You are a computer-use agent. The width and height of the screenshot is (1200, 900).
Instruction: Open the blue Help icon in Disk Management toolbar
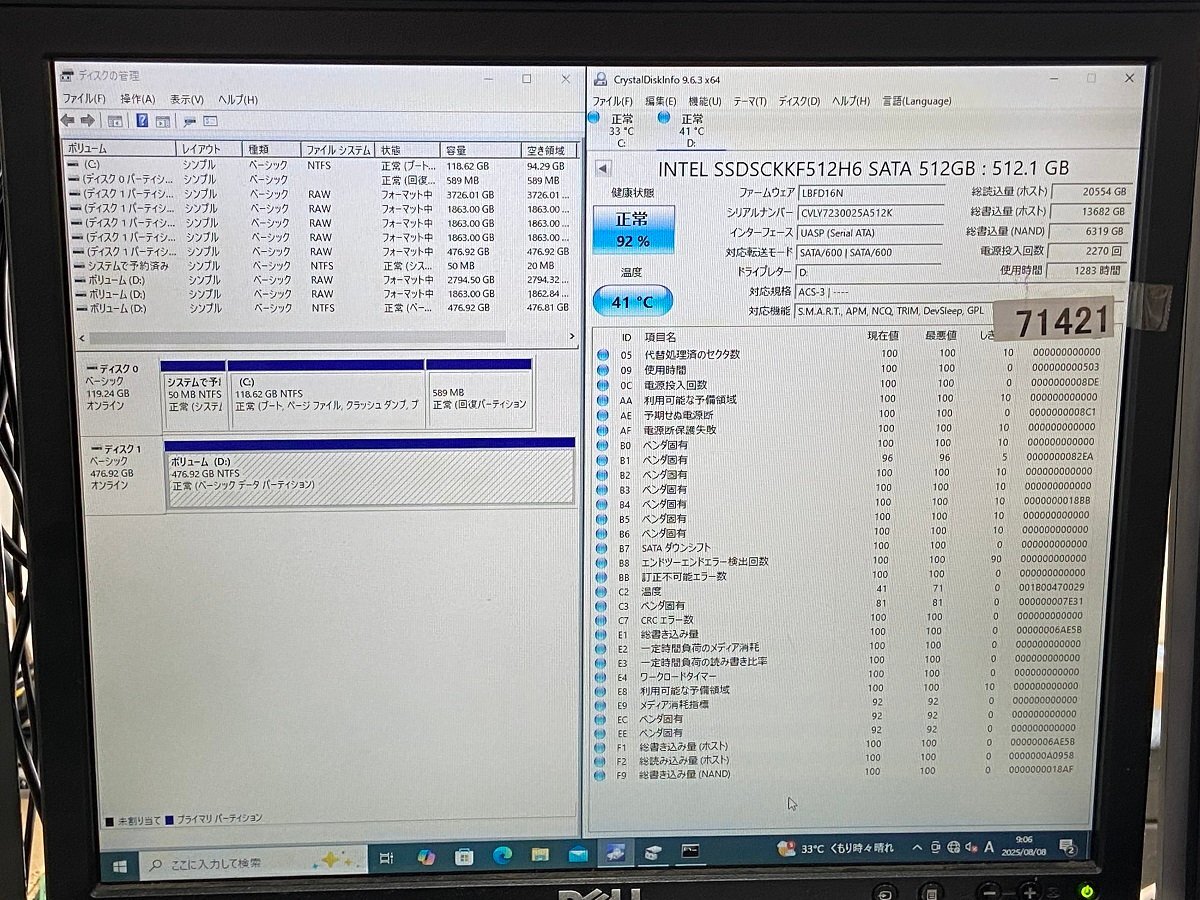pyautogui.click(x=142, y=121)
